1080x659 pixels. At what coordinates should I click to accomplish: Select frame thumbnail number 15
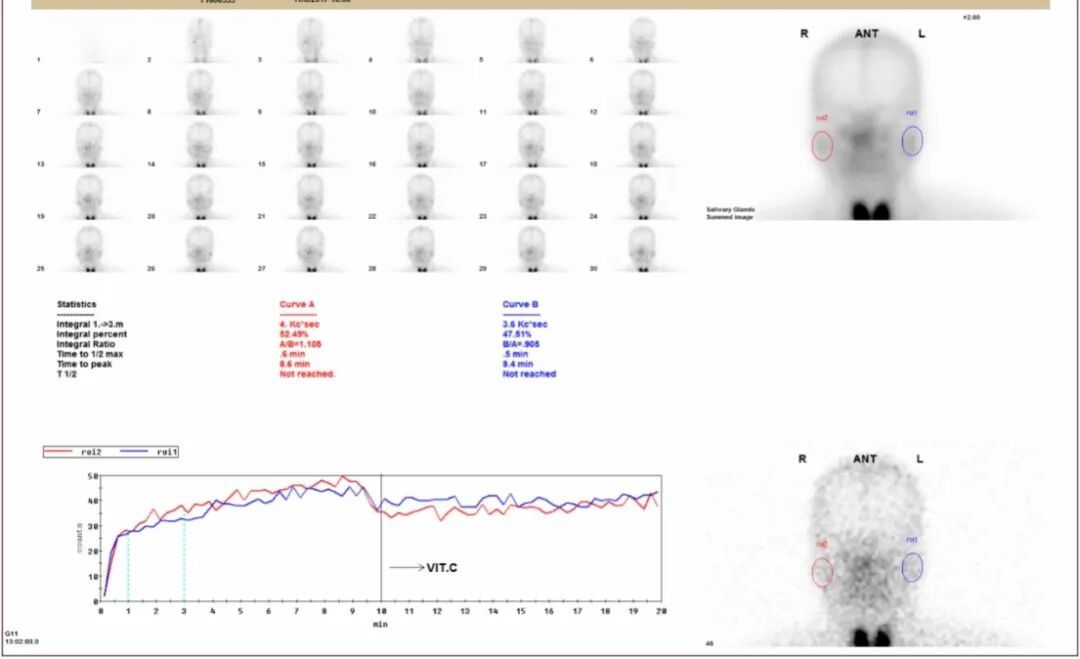tap(310, 145)
